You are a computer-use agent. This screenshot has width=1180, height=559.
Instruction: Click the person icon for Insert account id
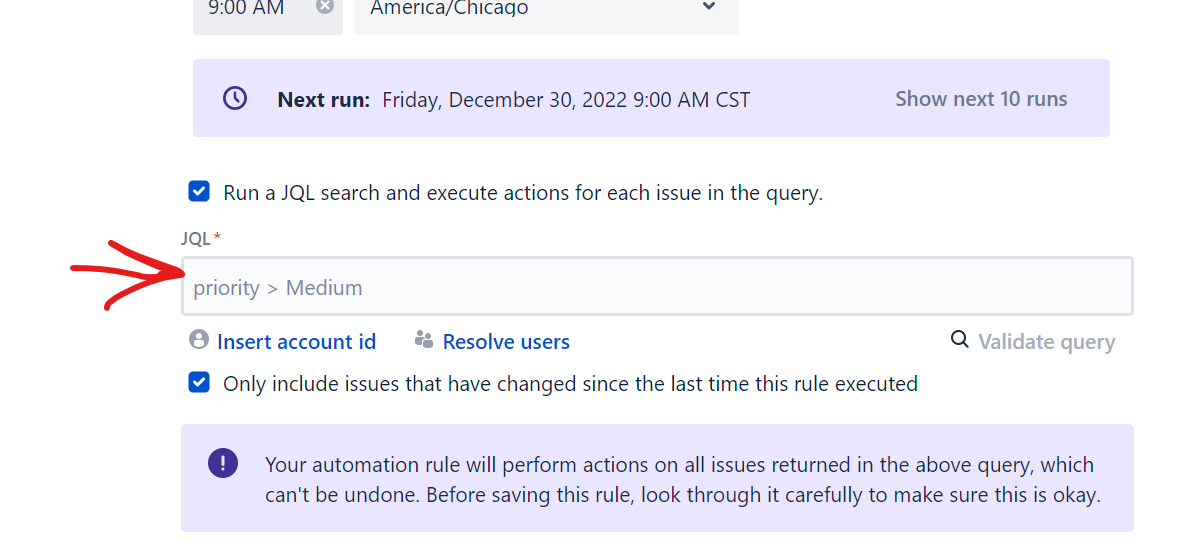click(x=199, y=339)
